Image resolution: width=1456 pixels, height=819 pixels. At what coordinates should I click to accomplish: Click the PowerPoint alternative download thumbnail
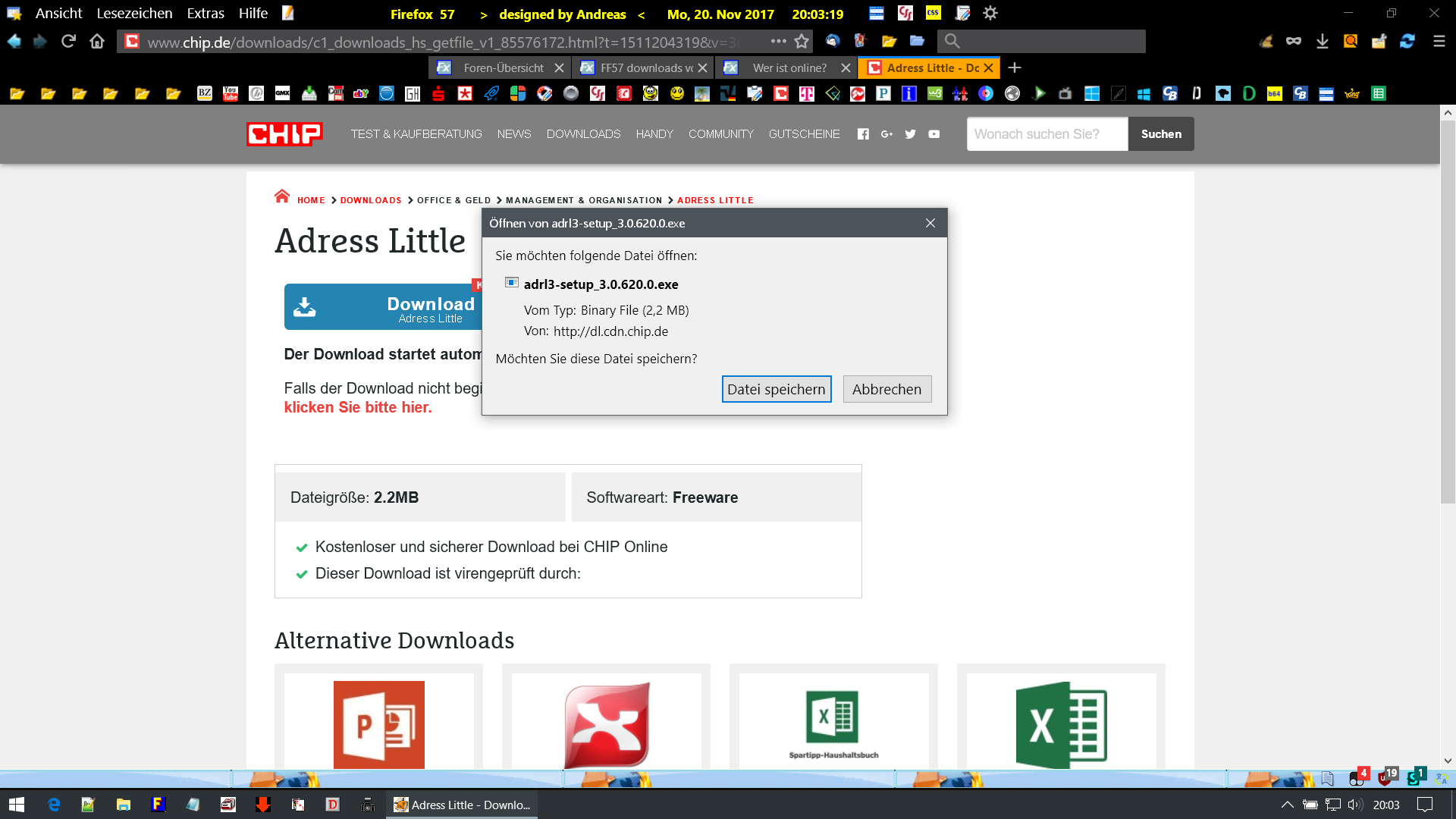coord(378,724)
